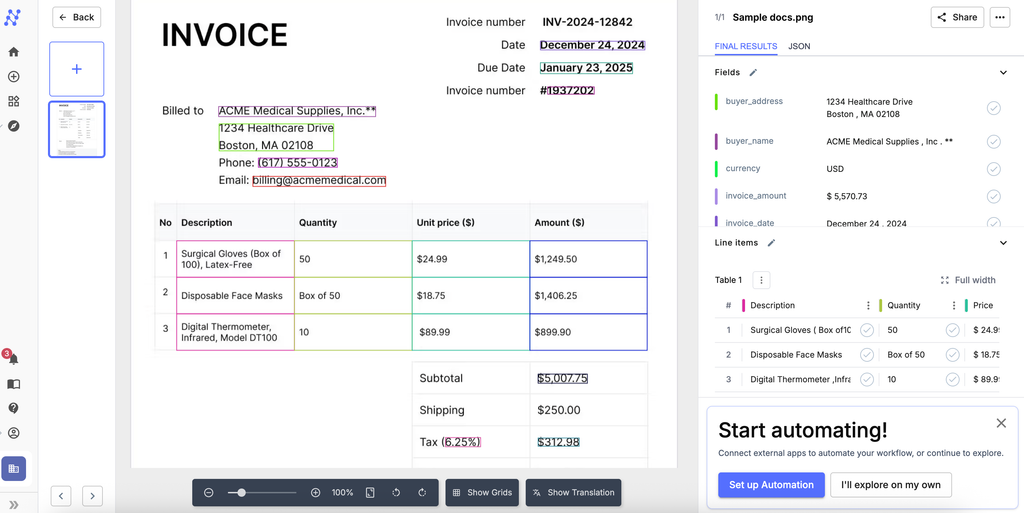Select the FINAL RESULTS tab
The width and height of the screenshot is (1024, 513).
click(x=745, y=46)
